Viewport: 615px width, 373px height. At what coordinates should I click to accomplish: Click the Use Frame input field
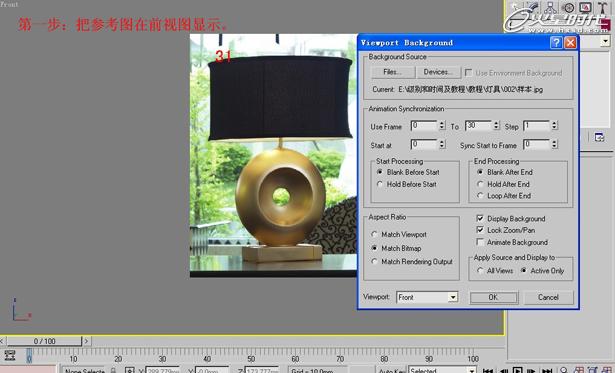click(x=424, y=126)
